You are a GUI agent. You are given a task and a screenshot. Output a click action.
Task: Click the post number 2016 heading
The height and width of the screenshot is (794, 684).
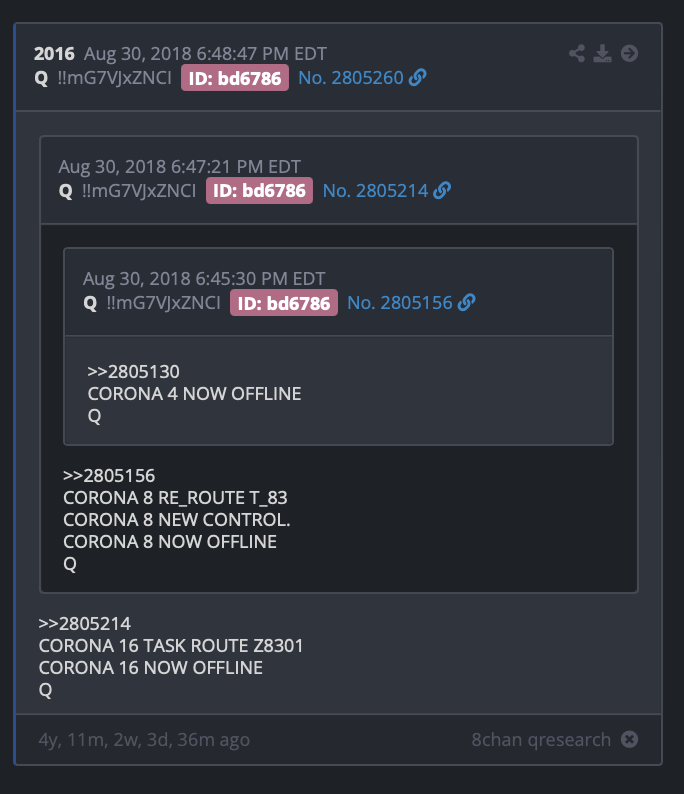point(54,54)
